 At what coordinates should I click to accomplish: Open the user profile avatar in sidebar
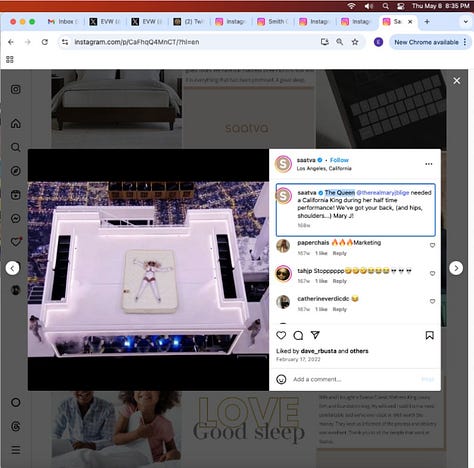click(x=16, y=290)
